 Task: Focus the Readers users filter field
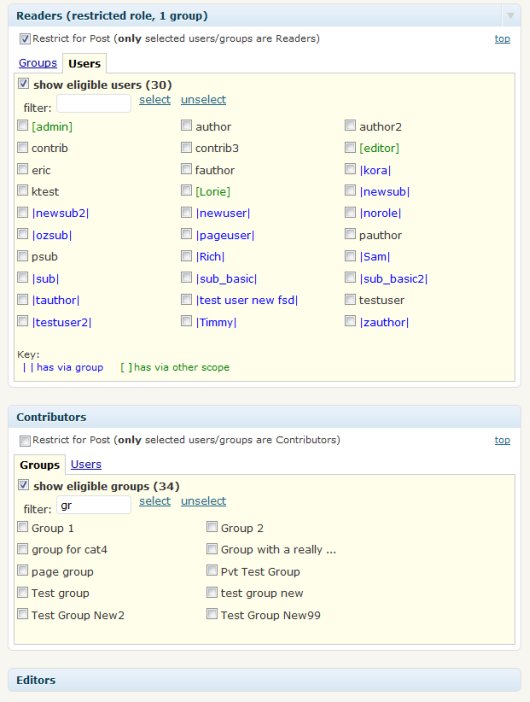(94, 104)
